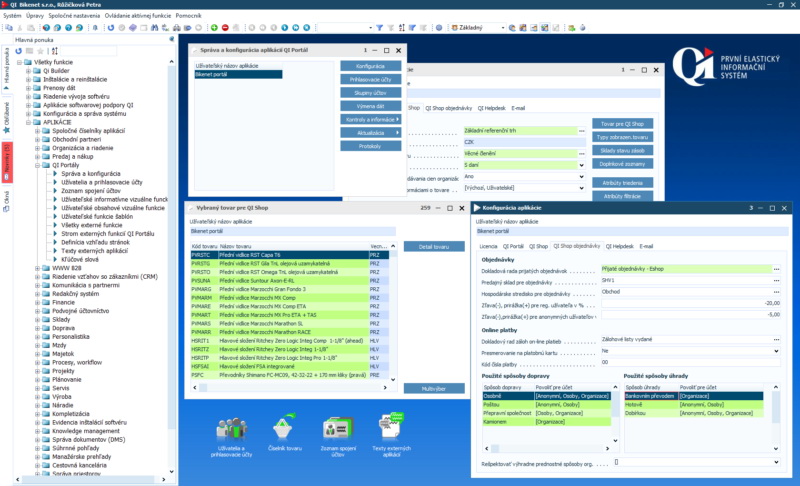Switch to Licencia tab in Konfigurácia aplikácie
The height and width of the screenshot is (486, 800).
(x=488, y=246)
